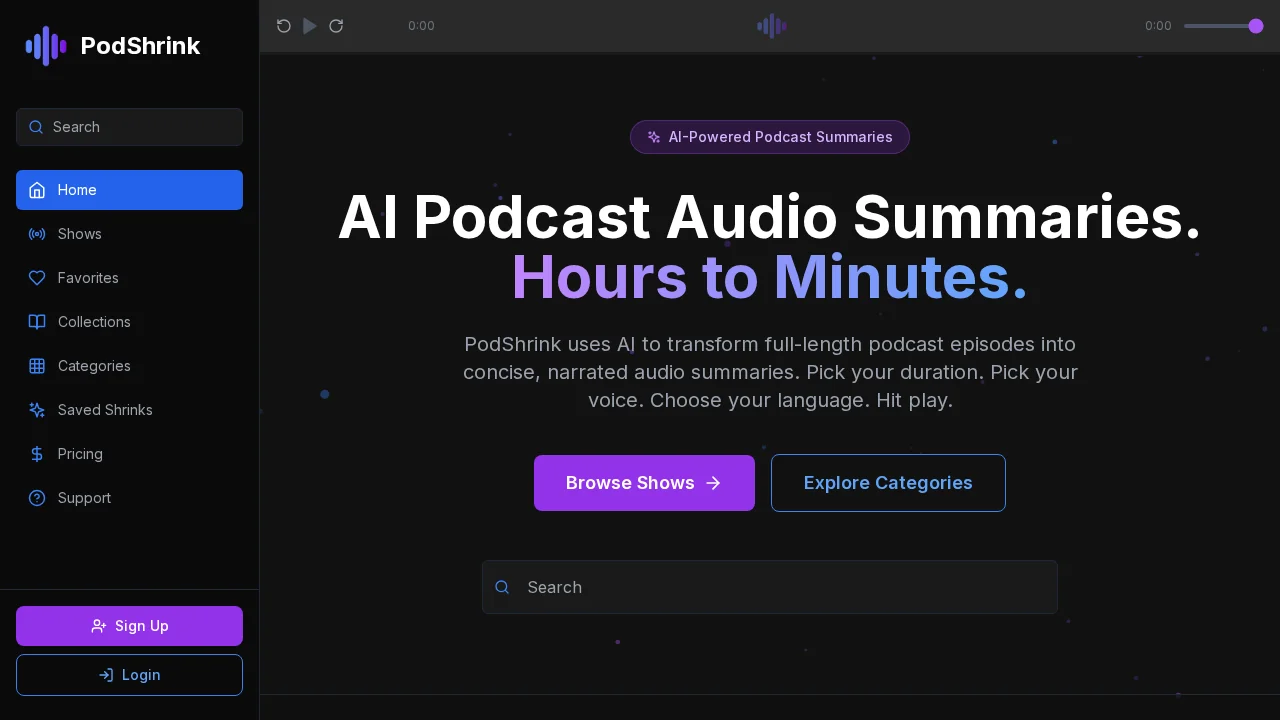The width and height of the screenshot is (1280, 720).
Task: Click the central Search input field
Action: pos(770,587)
